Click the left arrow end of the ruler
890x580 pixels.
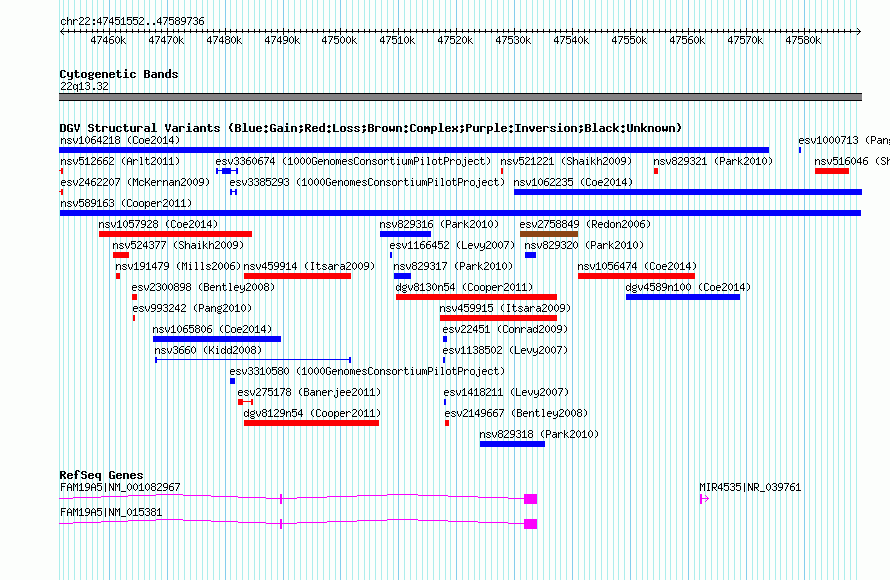(x=62, y=32)
